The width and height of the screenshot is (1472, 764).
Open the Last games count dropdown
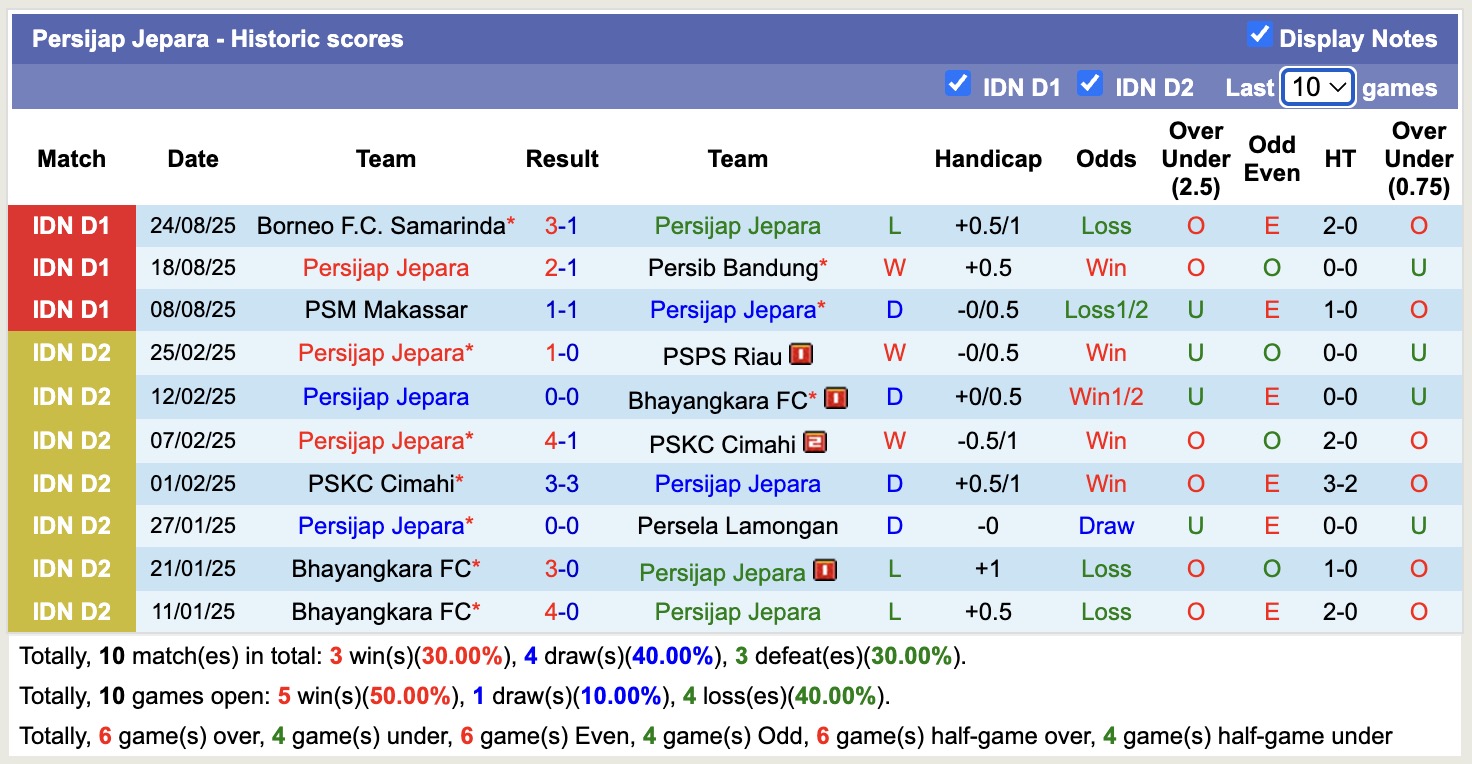pyautogui.click(x=1318, y=88)
